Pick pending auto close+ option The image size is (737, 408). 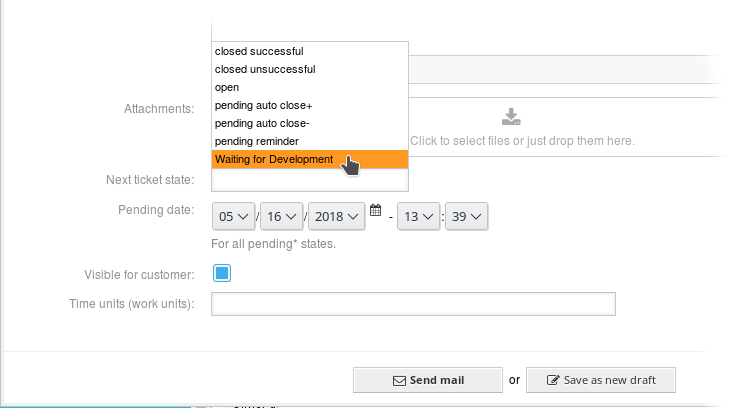pos(310,105)
